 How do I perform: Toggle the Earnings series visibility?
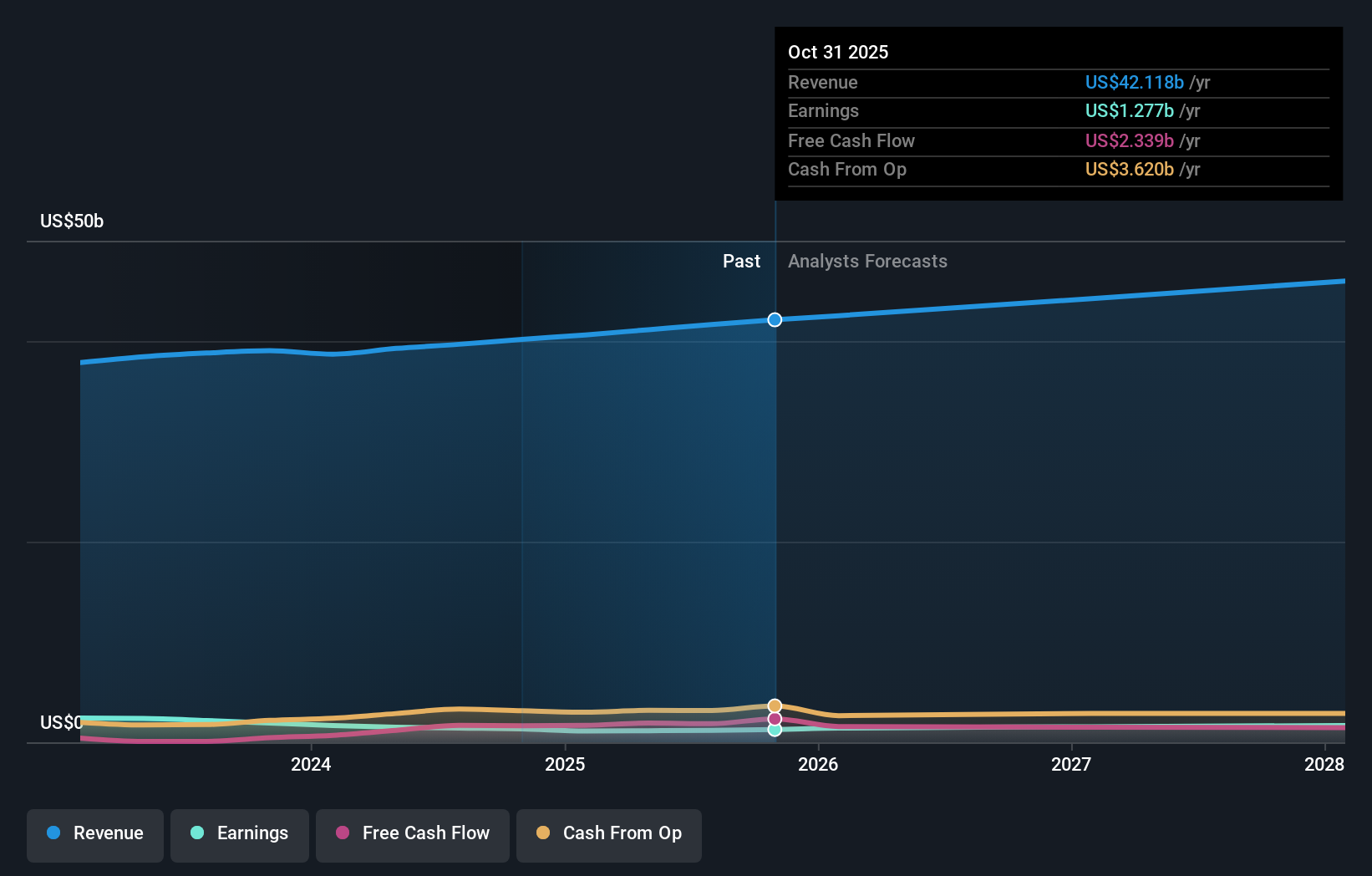click(240, 835)
